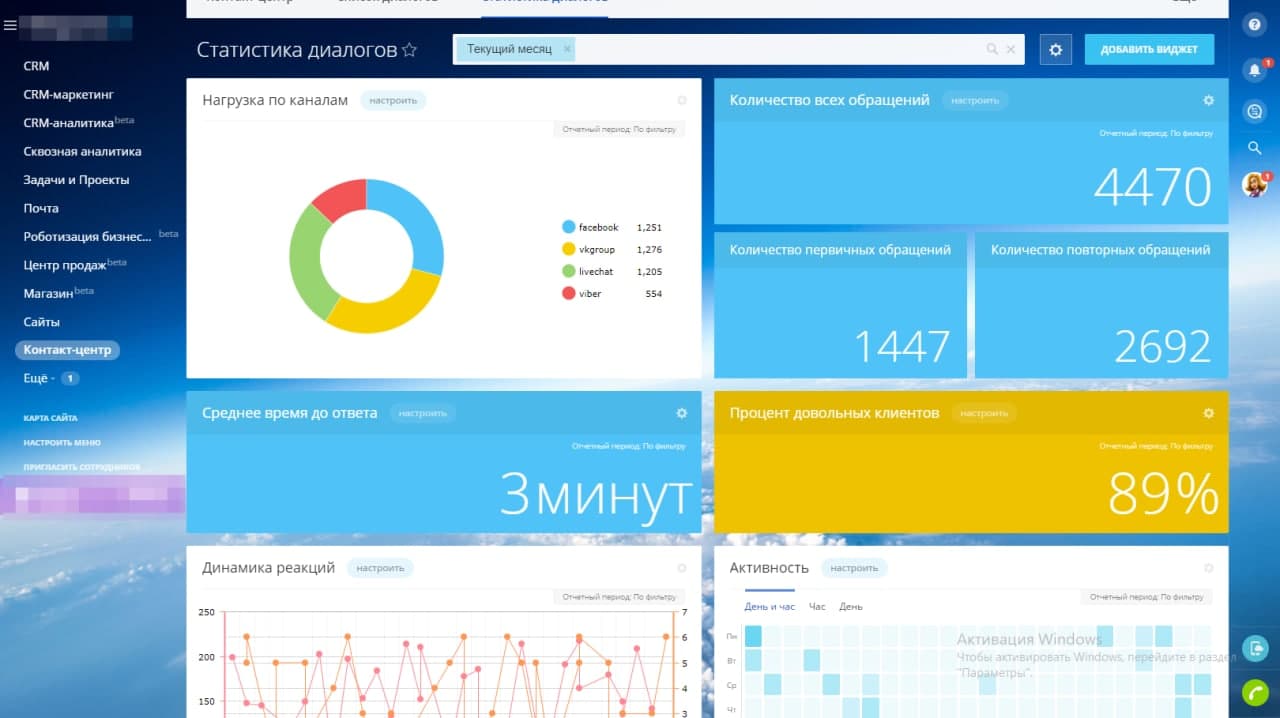Open notifications bell in right sidebar
Screen dimensions: 1280x718
tap(1254, 70)
